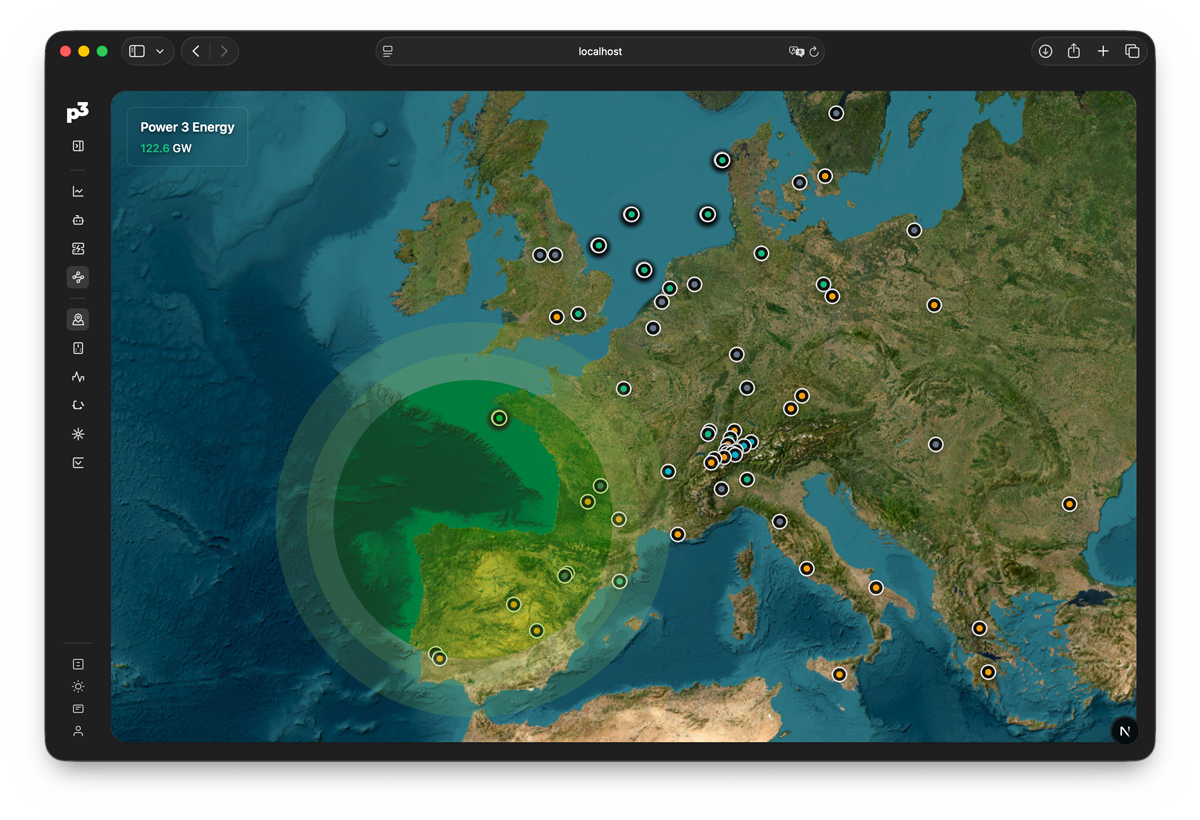Open the user profile icon
Image resolution: width=1200 pixels, height=820 pixels.
pyautogui.click(x=78, y=731)
